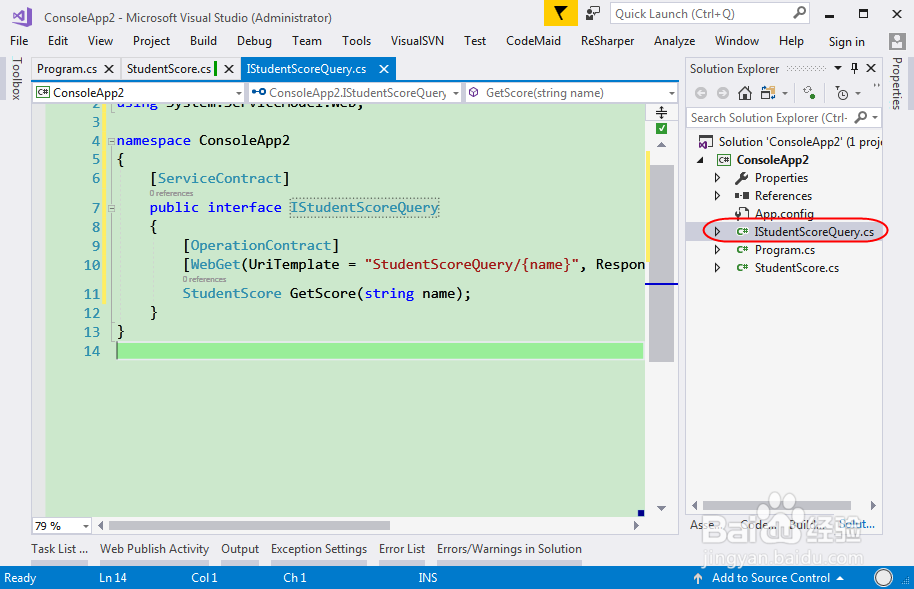This screenshot has height=589, width=914.
Task: Click the Solution Explorer search magnifier icon
Action: pyautogui.click(x=860, y=117)
